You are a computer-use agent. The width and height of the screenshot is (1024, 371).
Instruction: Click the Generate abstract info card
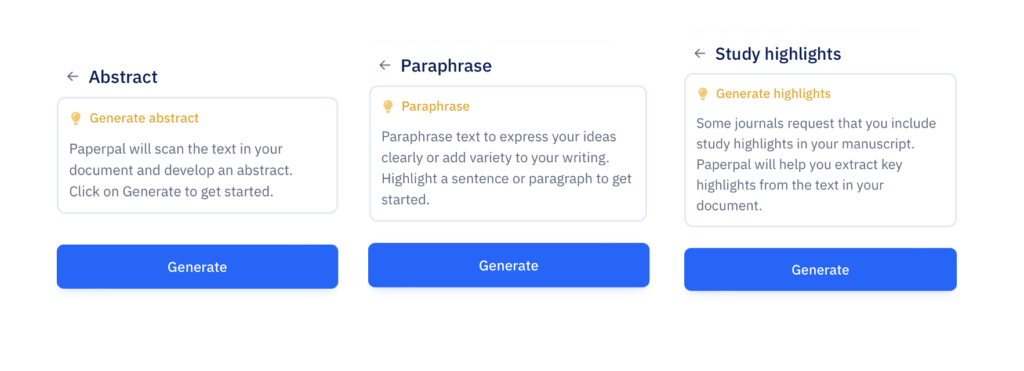point(197,155)
